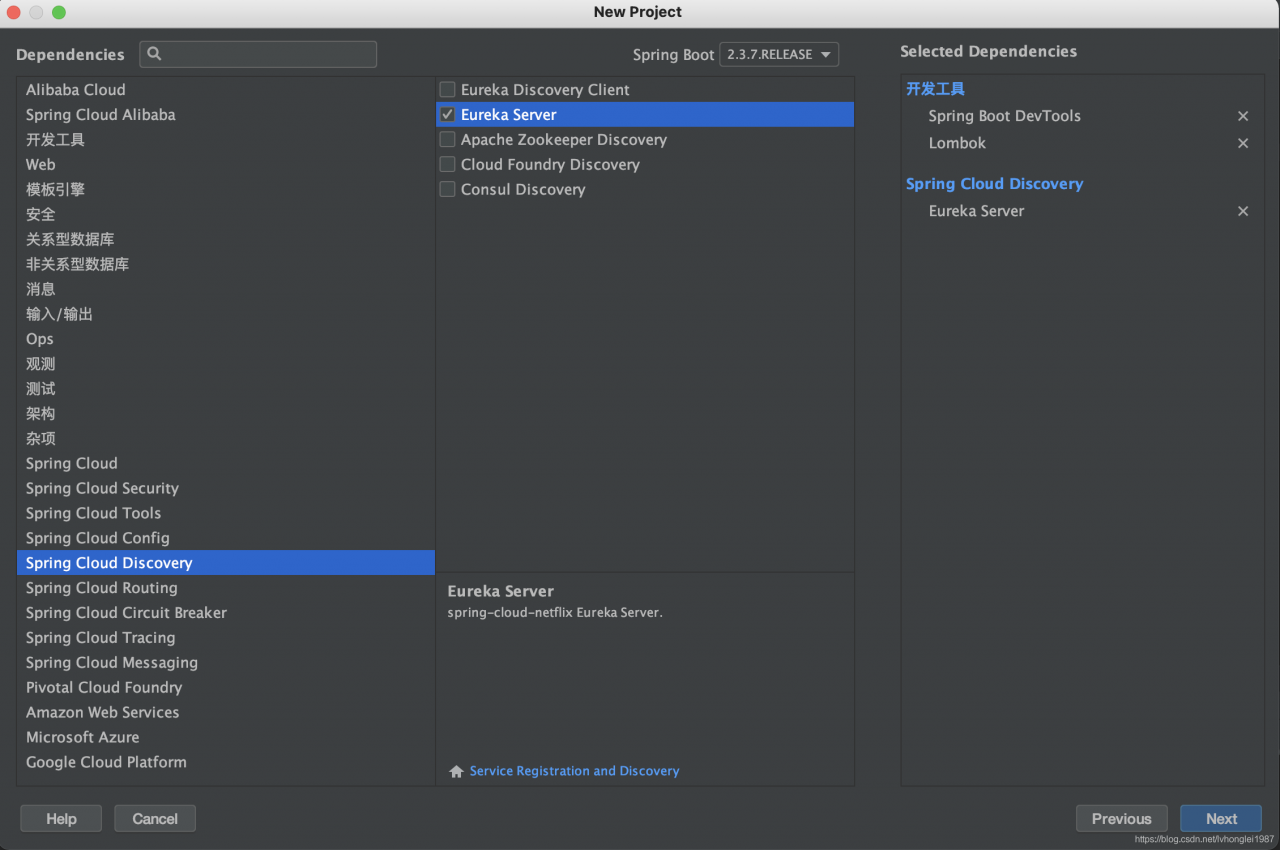Go back with the Previous button
The height and width of the screenshot is (850, 1280).
(x=1121, y=819)
